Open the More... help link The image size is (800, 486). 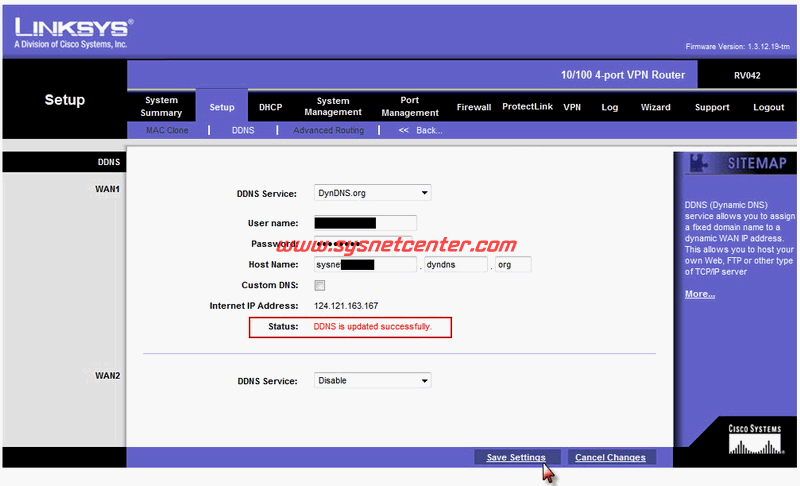(699, 294)
